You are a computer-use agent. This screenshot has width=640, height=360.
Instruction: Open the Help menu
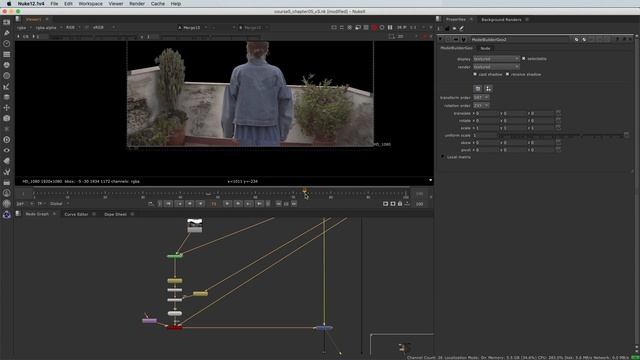176,4
